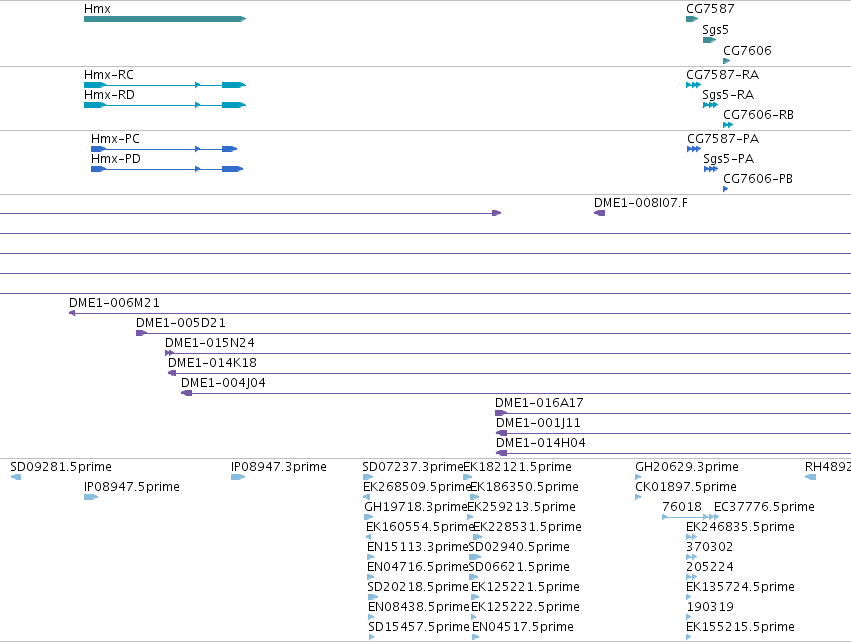
Task: Select the Sgs5-PA protein arrows
Action: [x=711, y=169]
